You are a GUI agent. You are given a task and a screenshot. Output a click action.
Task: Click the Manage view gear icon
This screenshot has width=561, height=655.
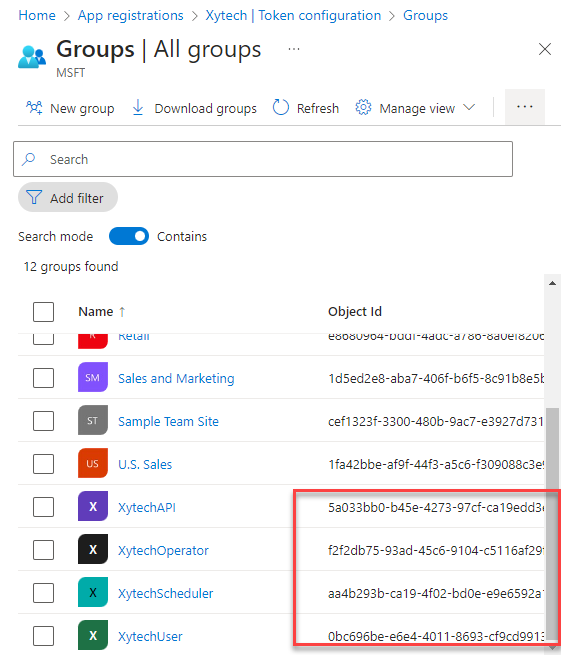[x=363, y=107]
